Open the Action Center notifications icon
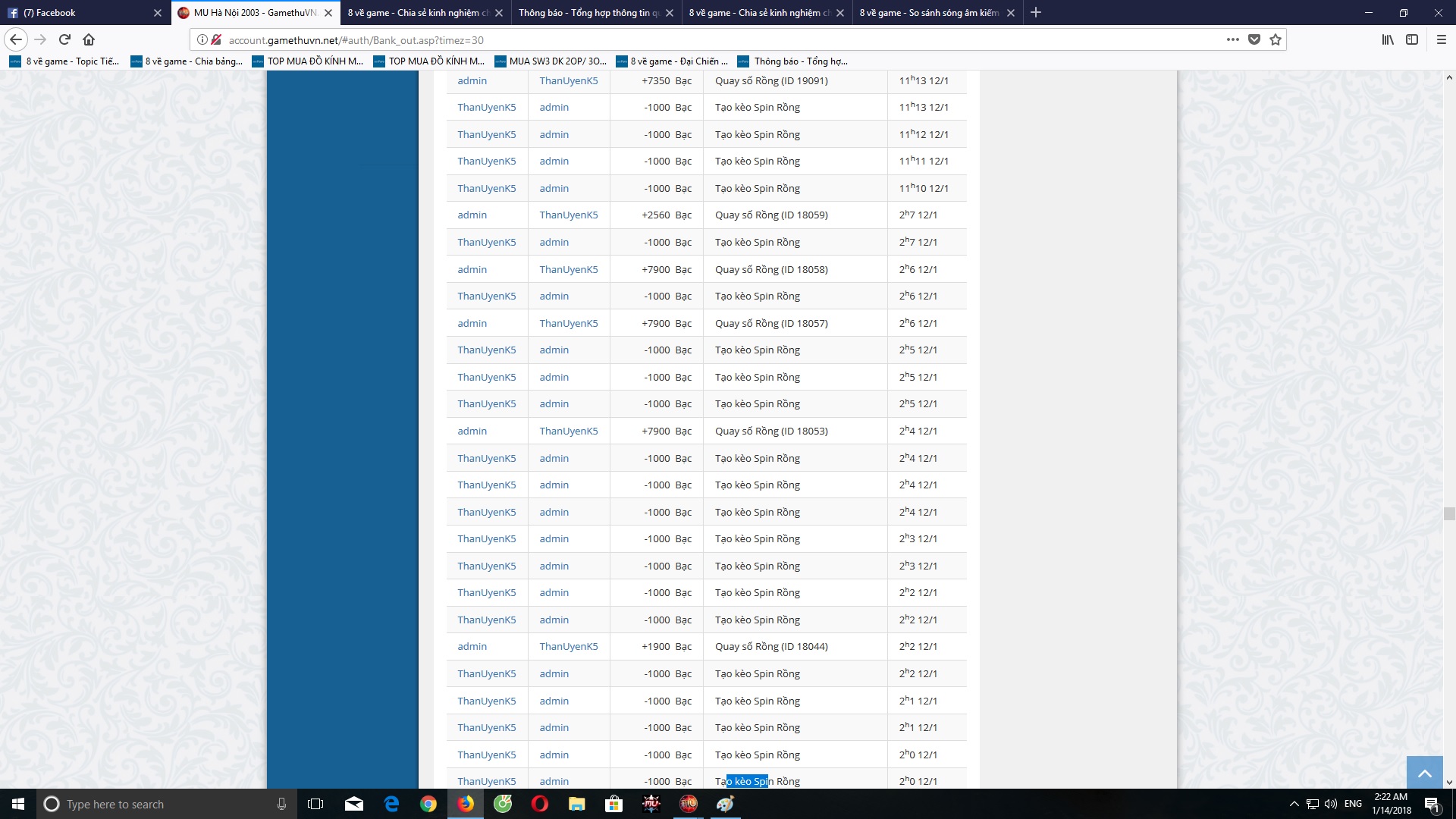Image resolution: width=1456 pixels, height=819 pixels. (x=1432, y=804)
